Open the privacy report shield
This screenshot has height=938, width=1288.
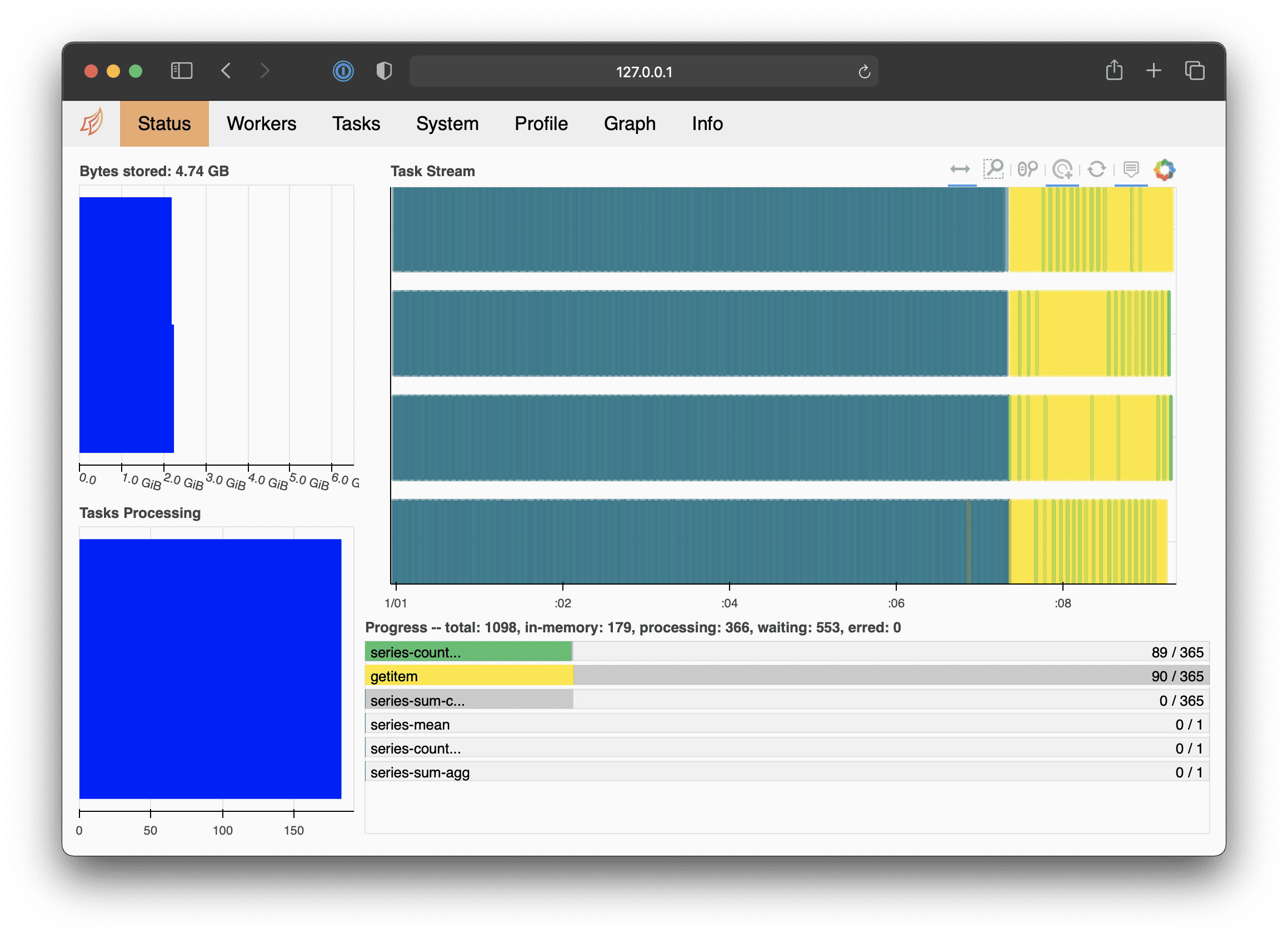tap(385, 71)
